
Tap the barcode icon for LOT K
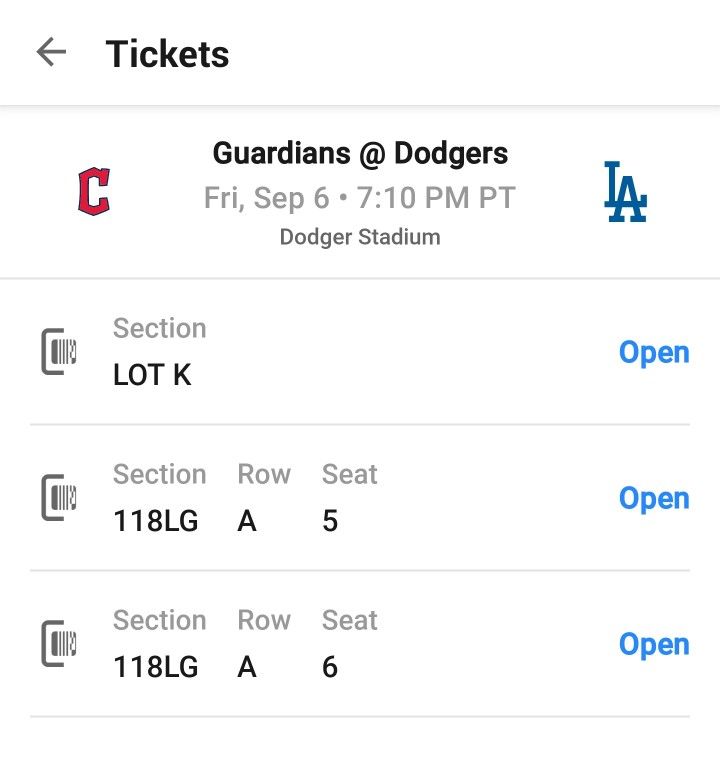click(59, 352)
